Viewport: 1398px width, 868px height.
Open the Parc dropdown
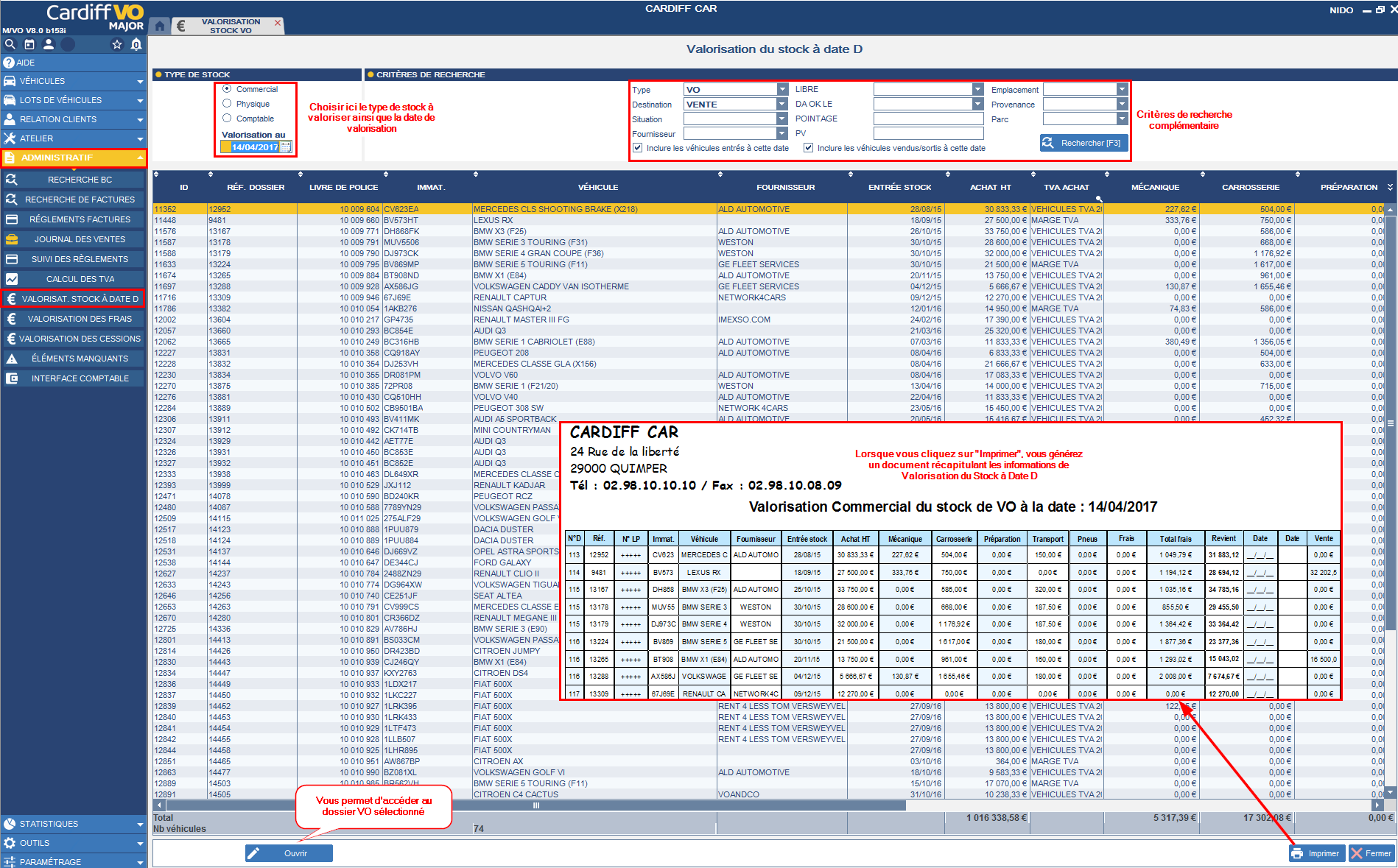(1122, 119)
